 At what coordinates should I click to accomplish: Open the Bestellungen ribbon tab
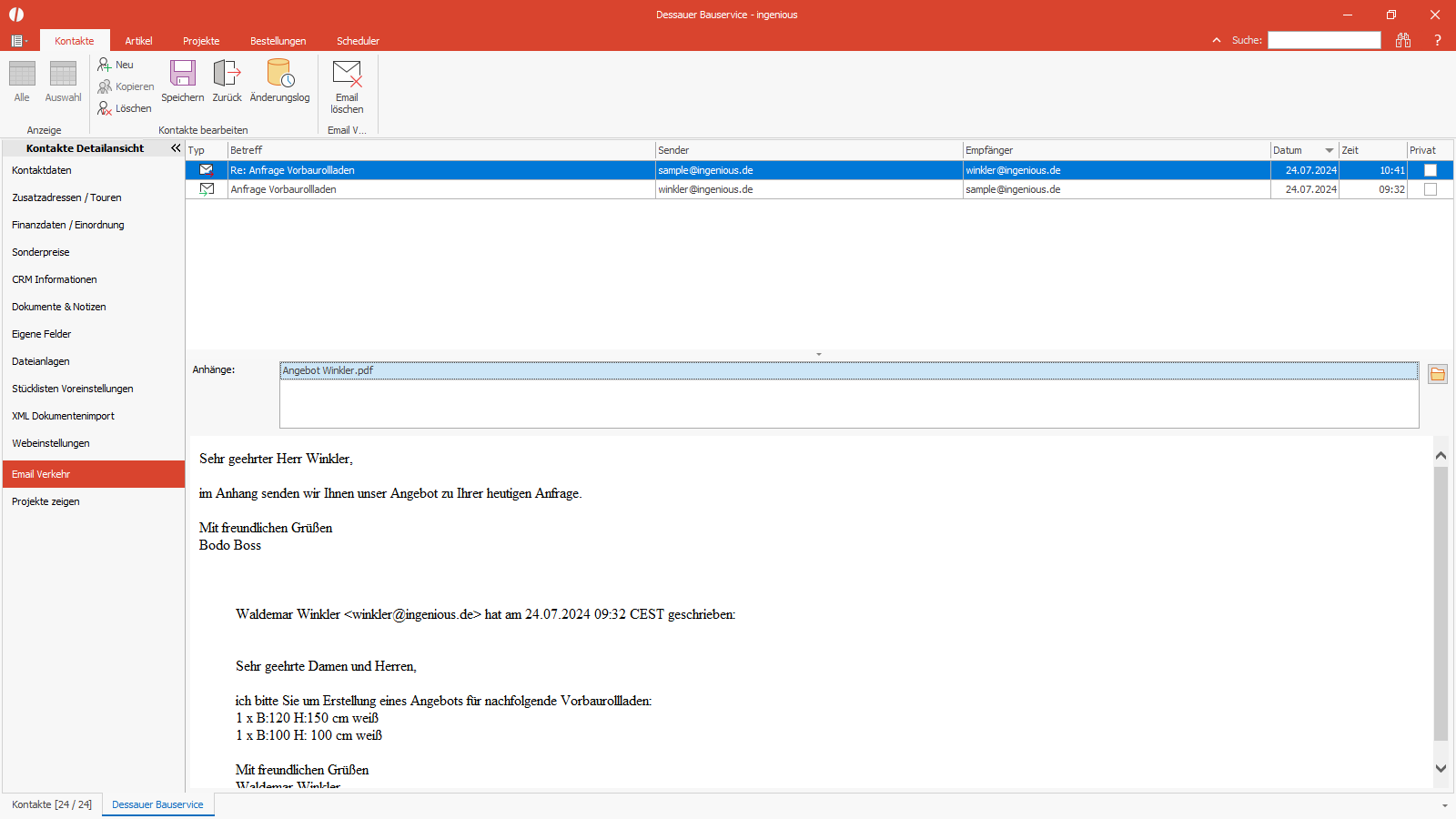tap(278, 41)
